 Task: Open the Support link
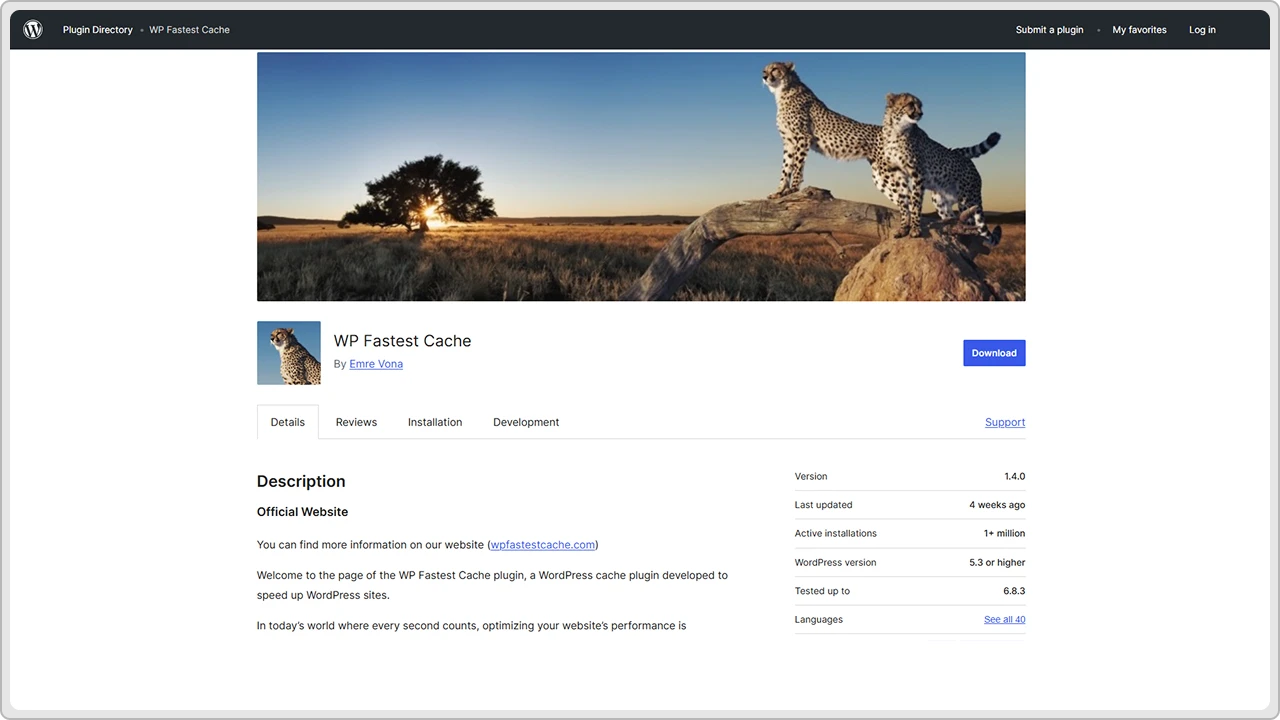click(1004, 422)
